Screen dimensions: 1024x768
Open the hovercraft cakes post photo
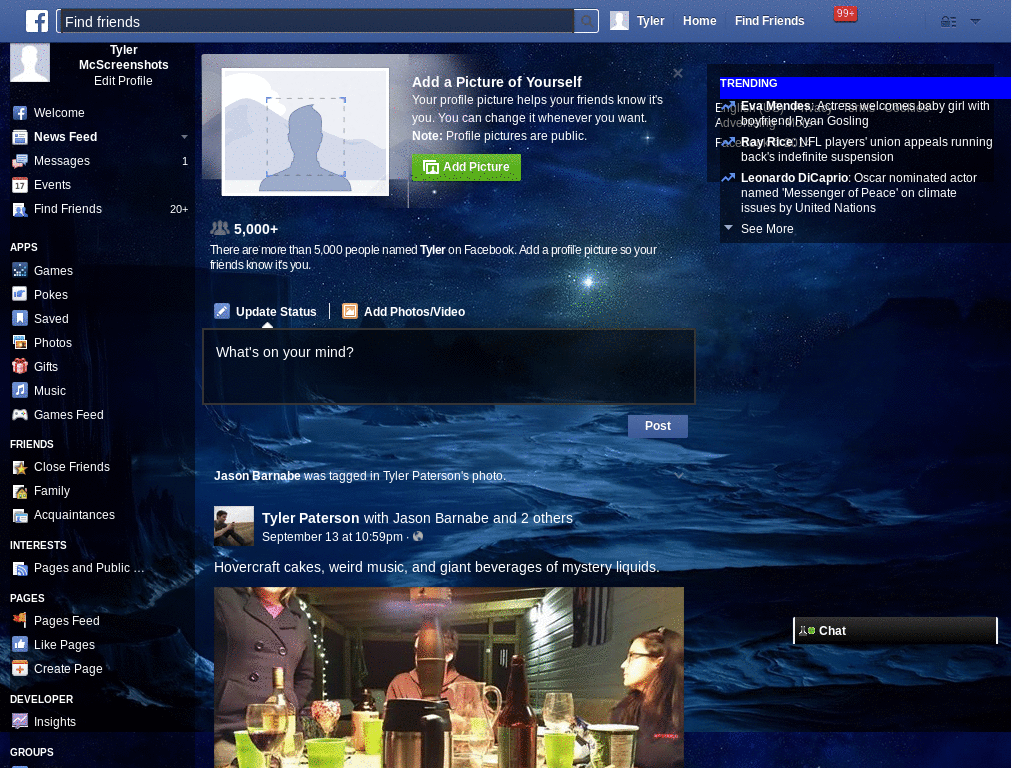click(x=449, y=677)
